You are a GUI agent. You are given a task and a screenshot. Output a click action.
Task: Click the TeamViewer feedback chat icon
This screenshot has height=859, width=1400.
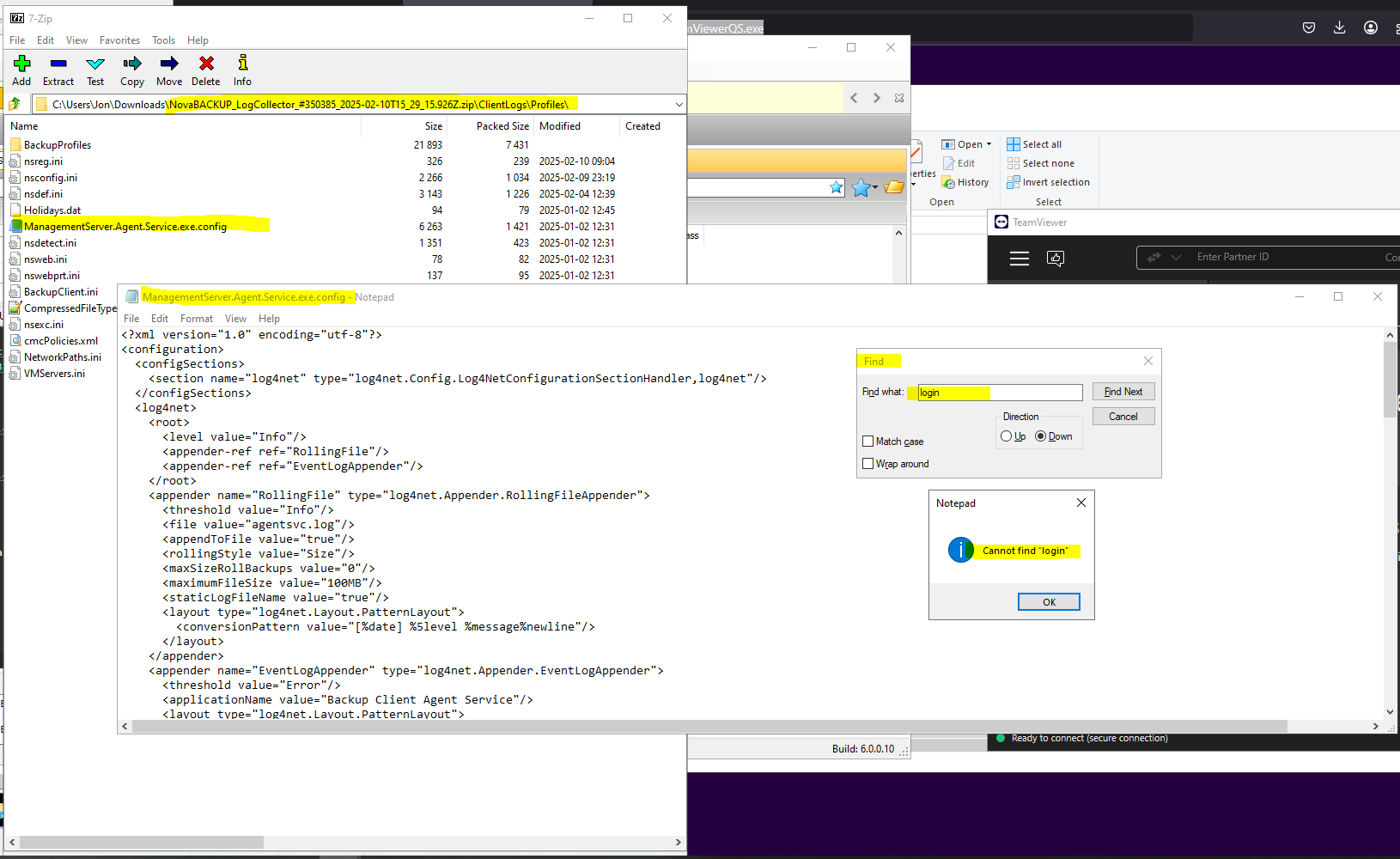tap(1056, 258)
